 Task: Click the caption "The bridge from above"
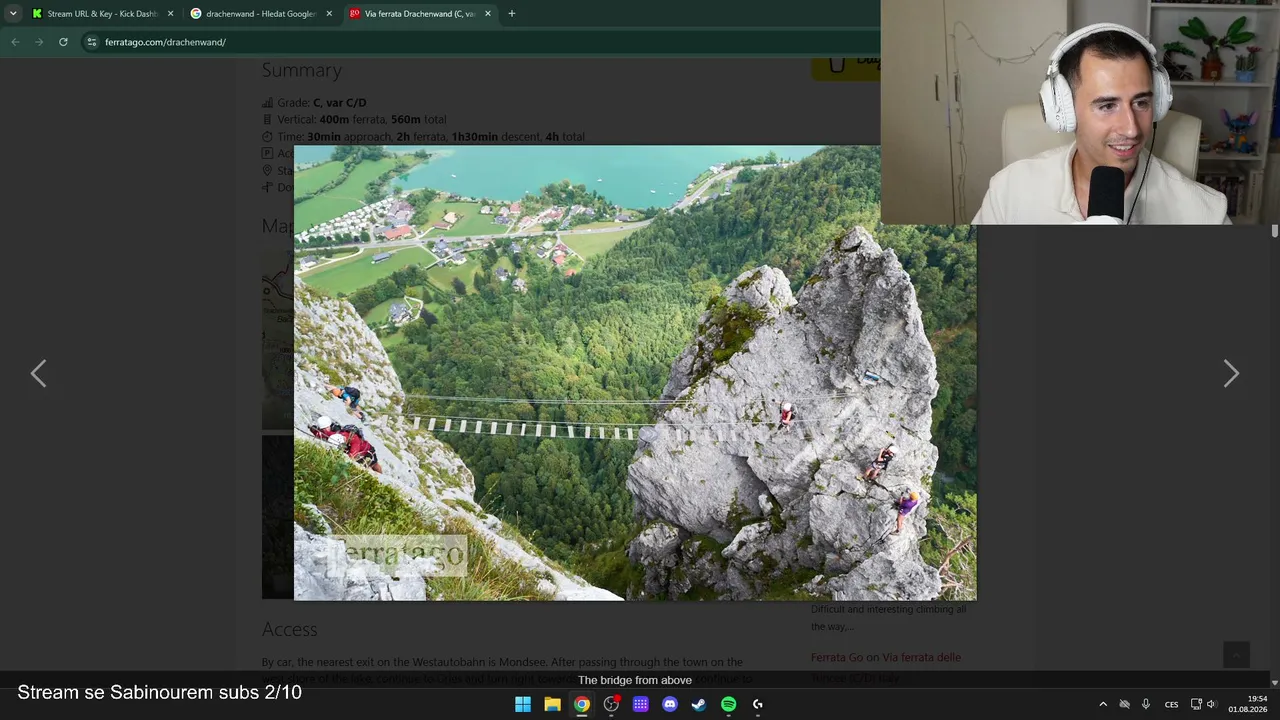[x=635, y=680]
